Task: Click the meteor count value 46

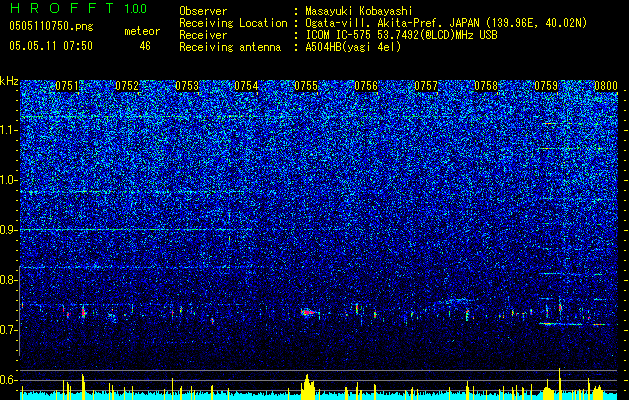Action: (x=145, y=46)
